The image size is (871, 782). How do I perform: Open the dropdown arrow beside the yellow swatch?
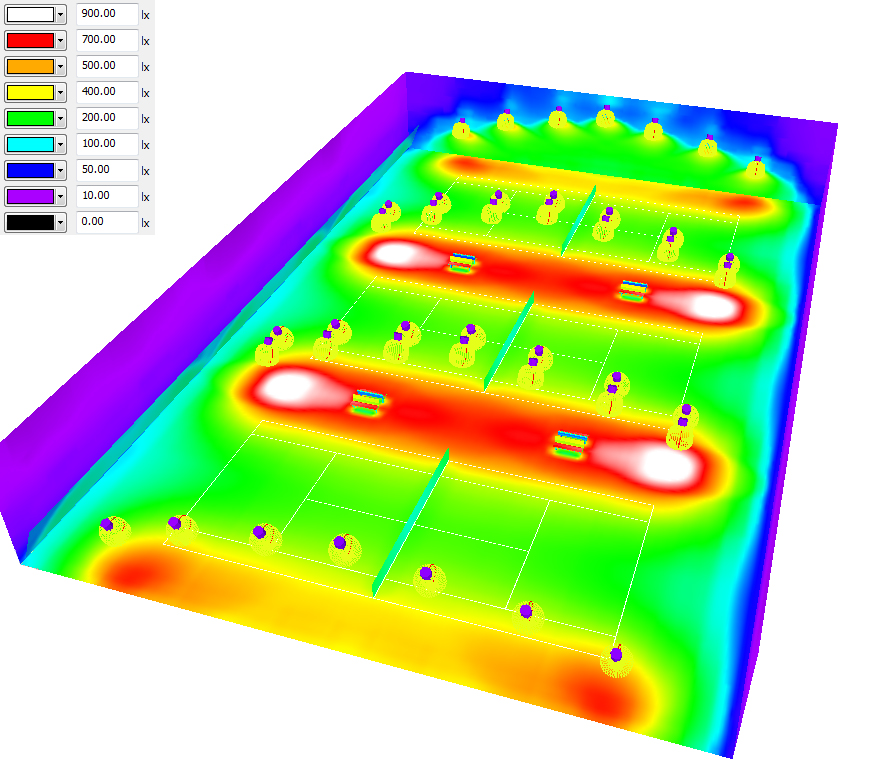pyautogui.click(x=61, y=92)
